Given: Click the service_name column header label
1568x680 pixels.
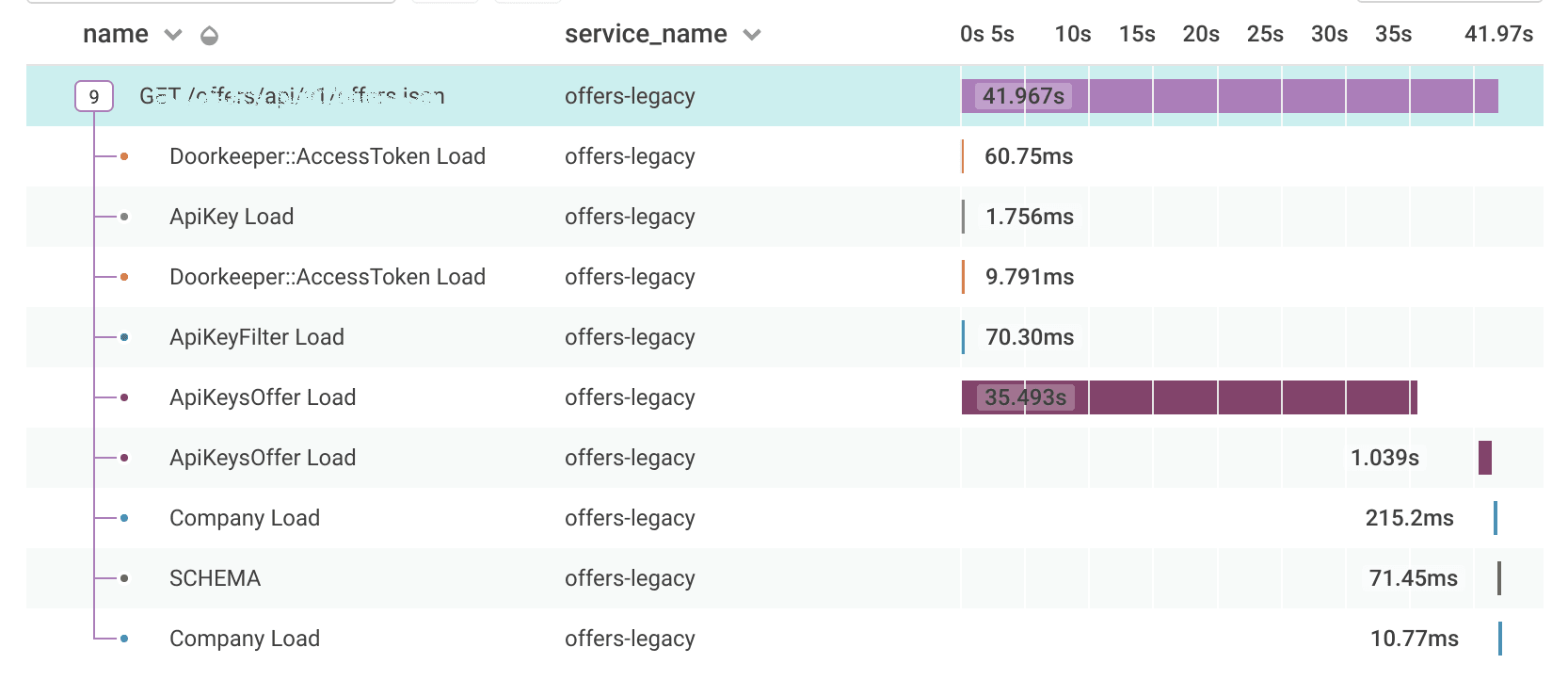Looking at the screenshot, I should (x=646, y=35).
